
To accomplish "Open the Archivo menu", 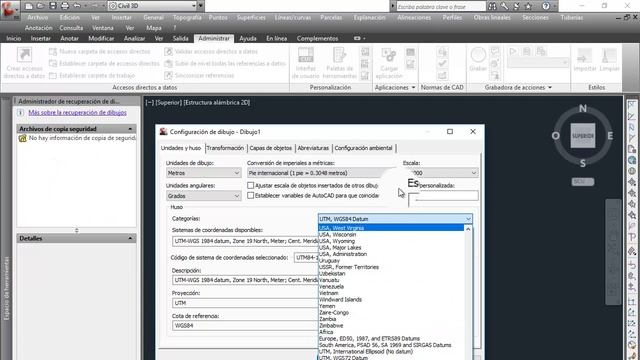I will (x=38, y=18).
